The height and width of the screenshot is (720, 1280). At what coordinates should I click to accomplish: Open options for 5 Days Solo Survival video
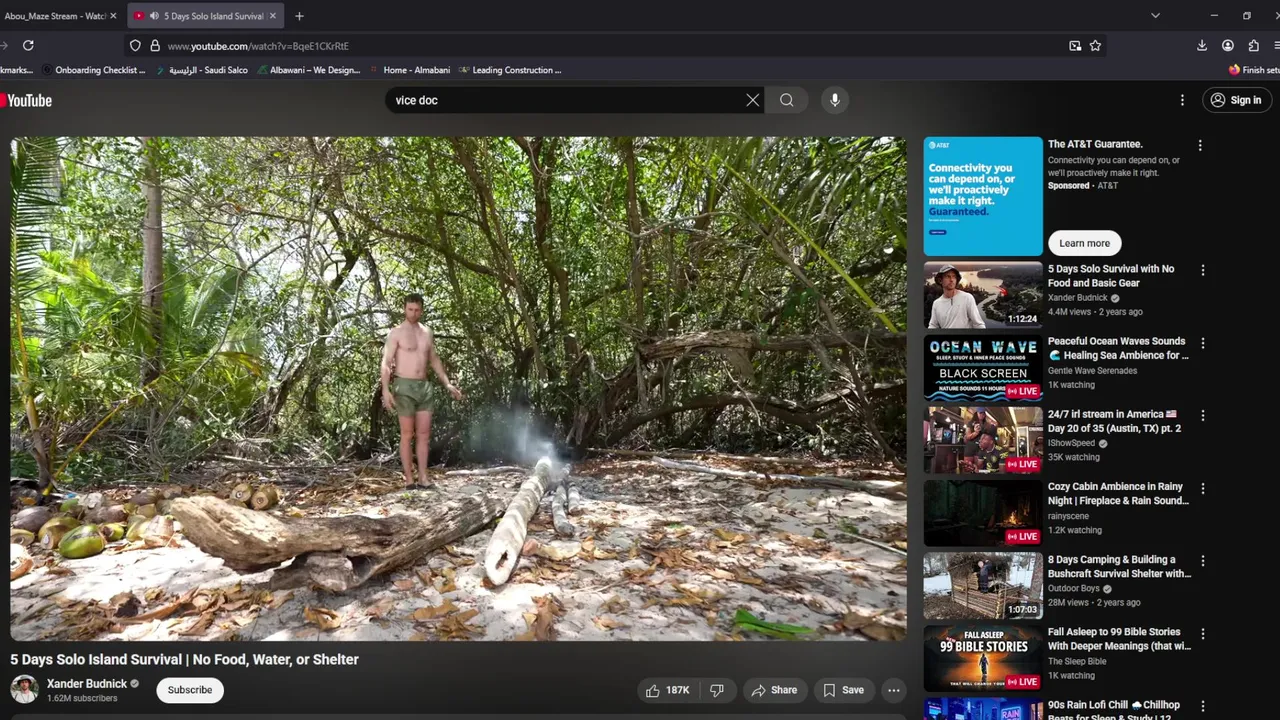coord(1202,270)
